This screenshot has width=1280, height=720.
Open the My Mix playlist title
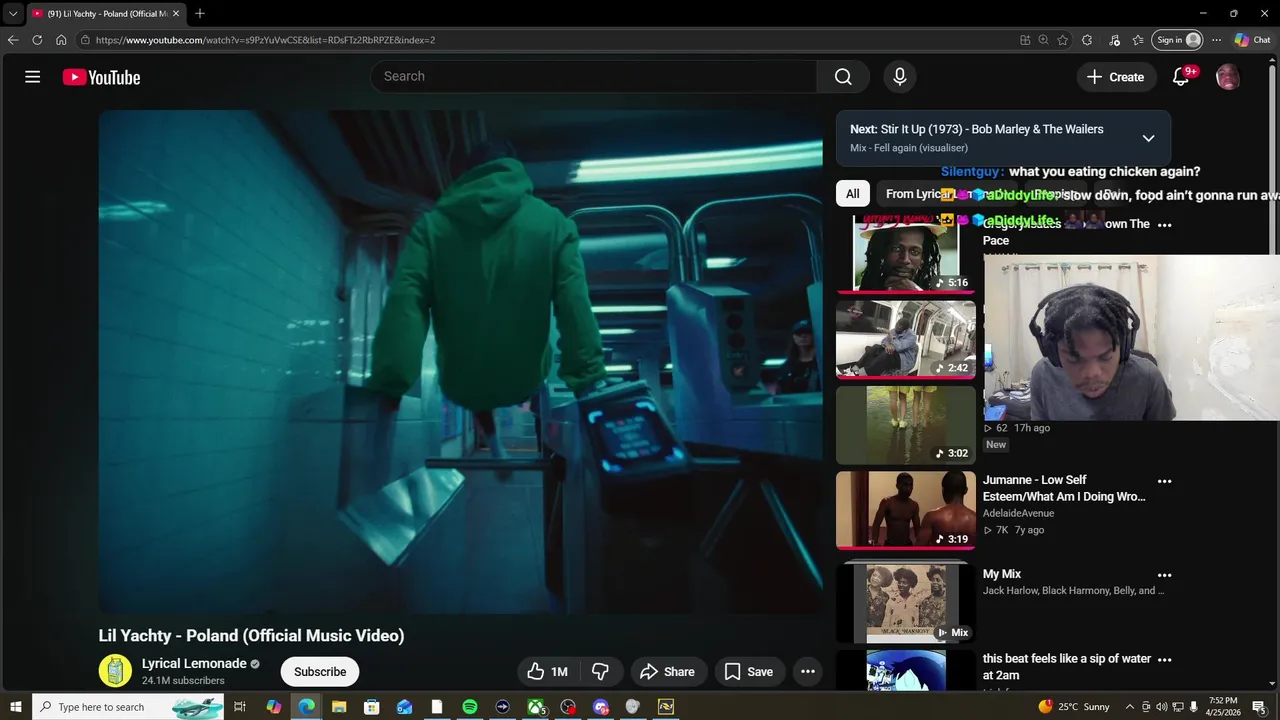tap(1002, 574)
